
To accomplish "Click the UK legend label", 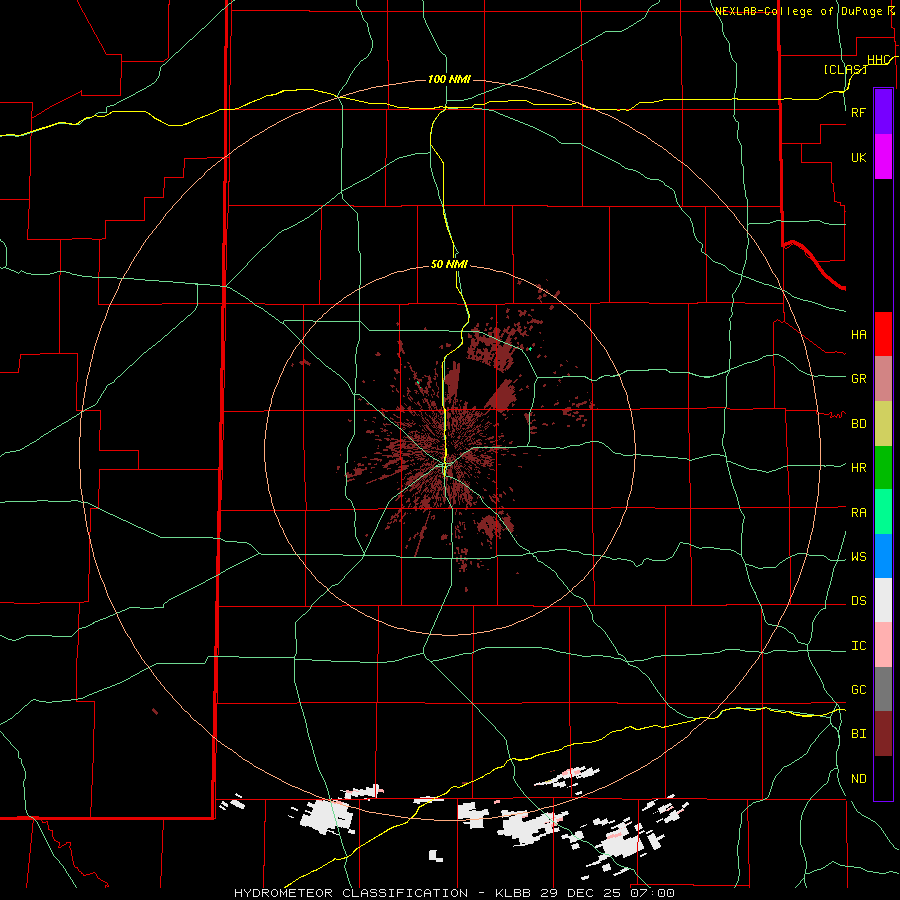I will coord(858,157).
